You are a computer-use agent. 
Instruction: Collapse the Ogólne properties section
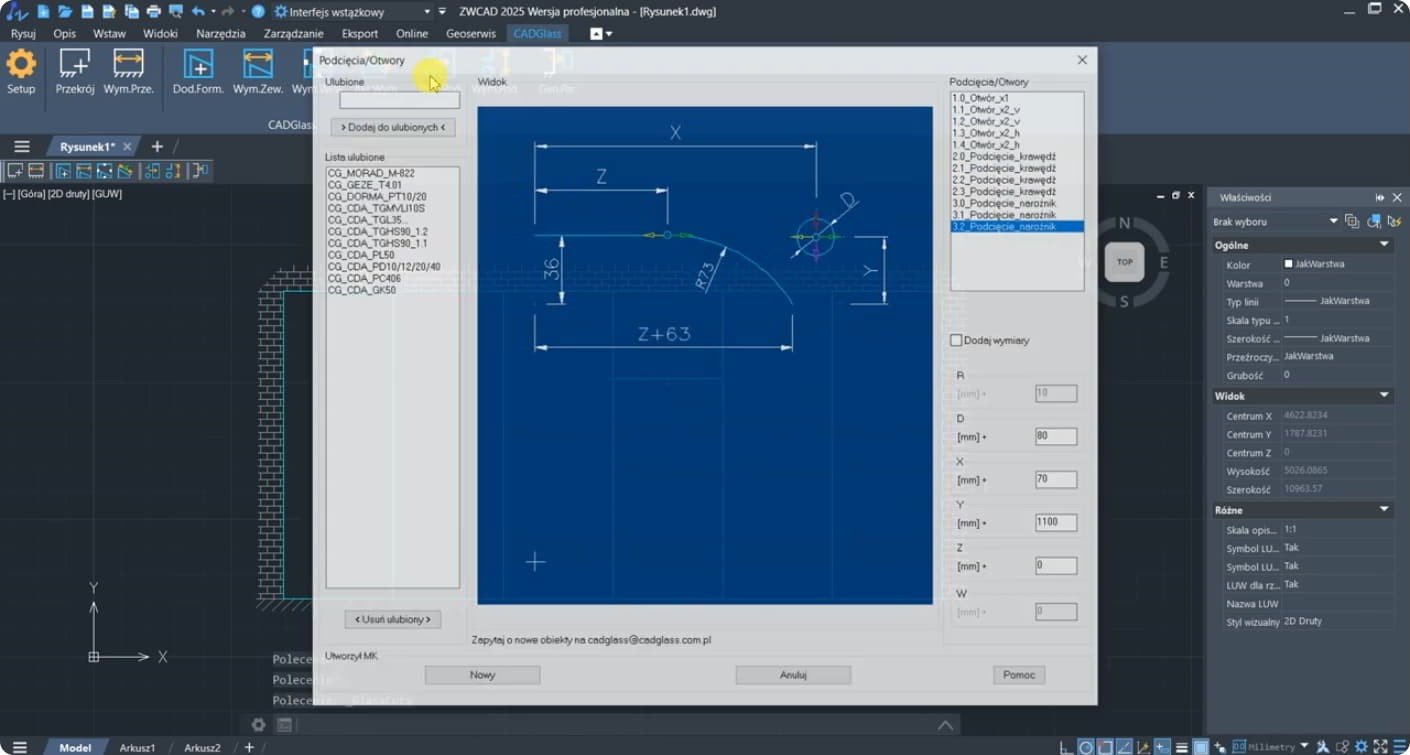click(x=1384, y=245)
